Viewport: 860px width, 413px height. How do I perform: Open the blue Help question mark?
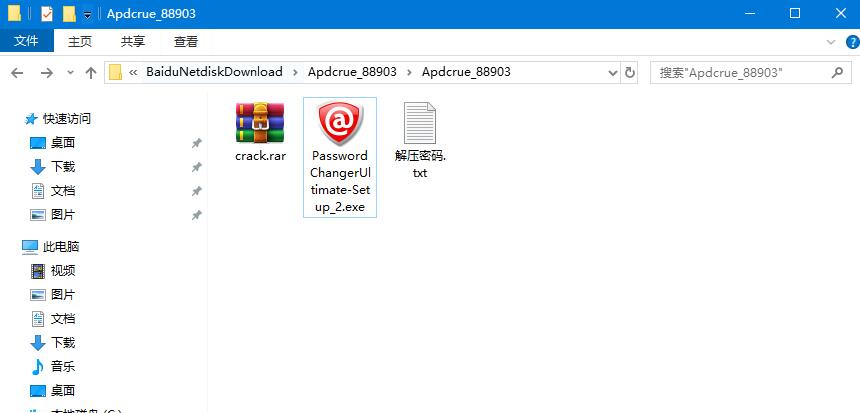(853, 42)
